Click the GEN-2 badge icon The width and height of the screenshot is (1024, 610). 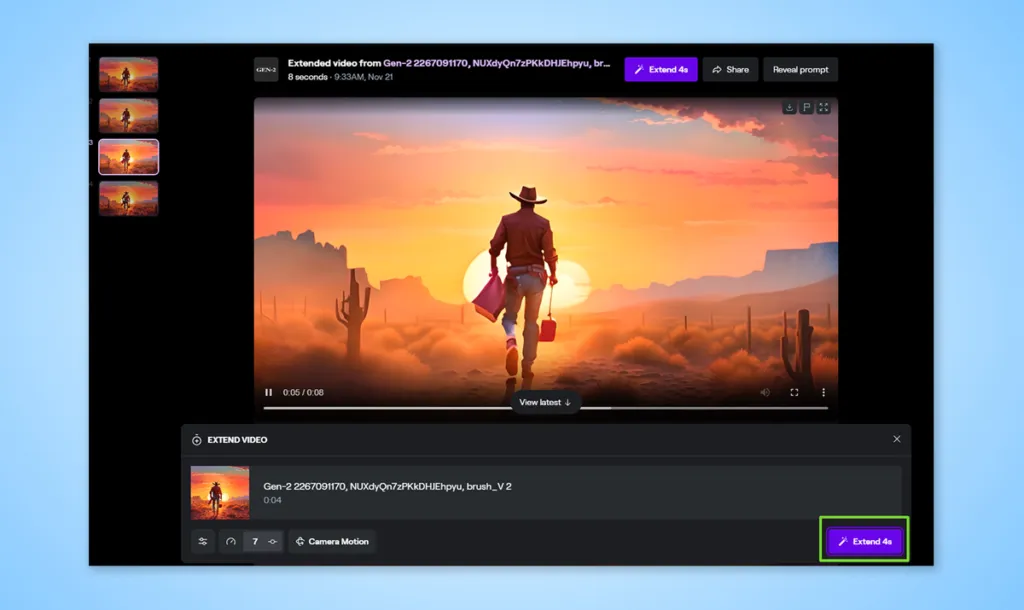[266, 69]
